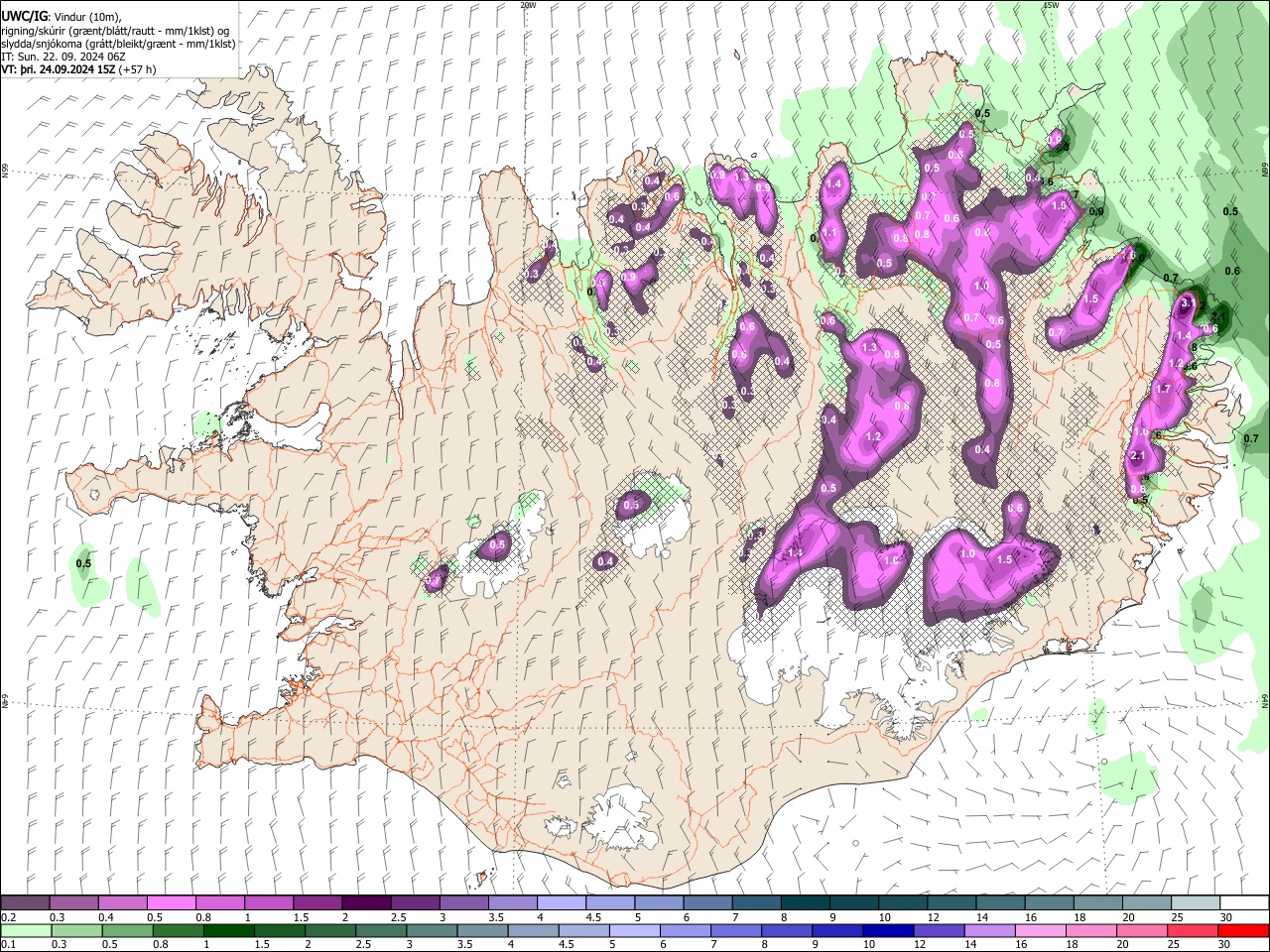
Task: Click the '20W' longitude label
Action: tap(528, 5)
